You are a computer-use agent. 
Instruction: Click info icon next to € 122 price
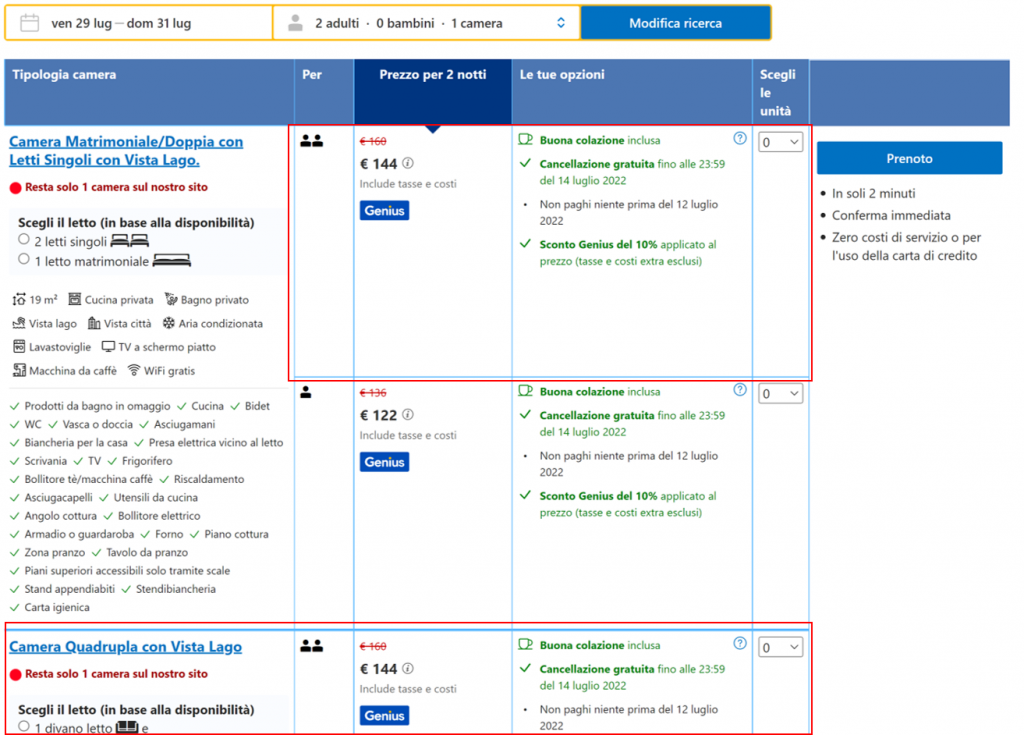coord(408,415)
